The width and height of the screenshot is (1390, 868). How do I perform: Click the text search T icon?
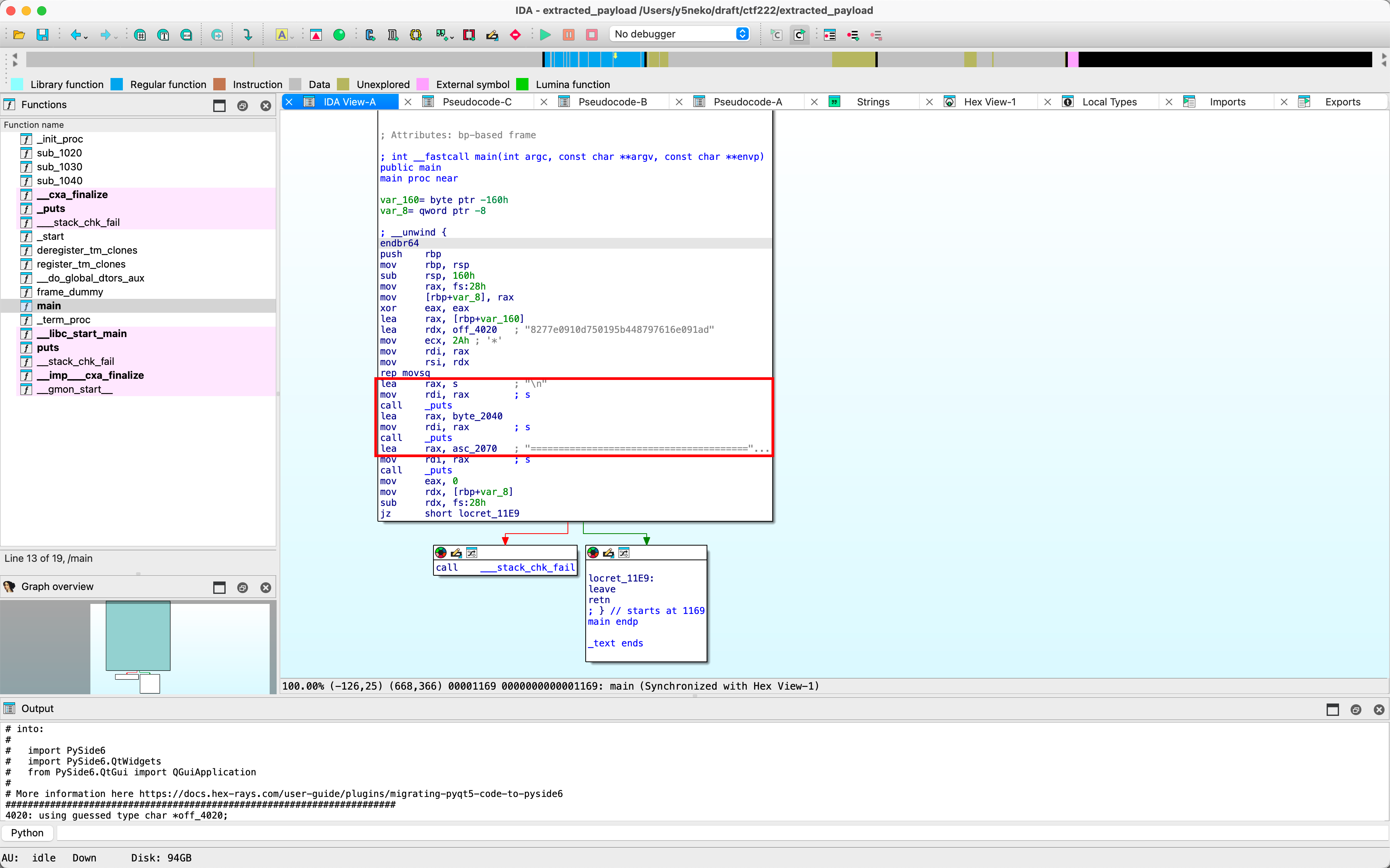pyautogui.click(x=164, y=35)
